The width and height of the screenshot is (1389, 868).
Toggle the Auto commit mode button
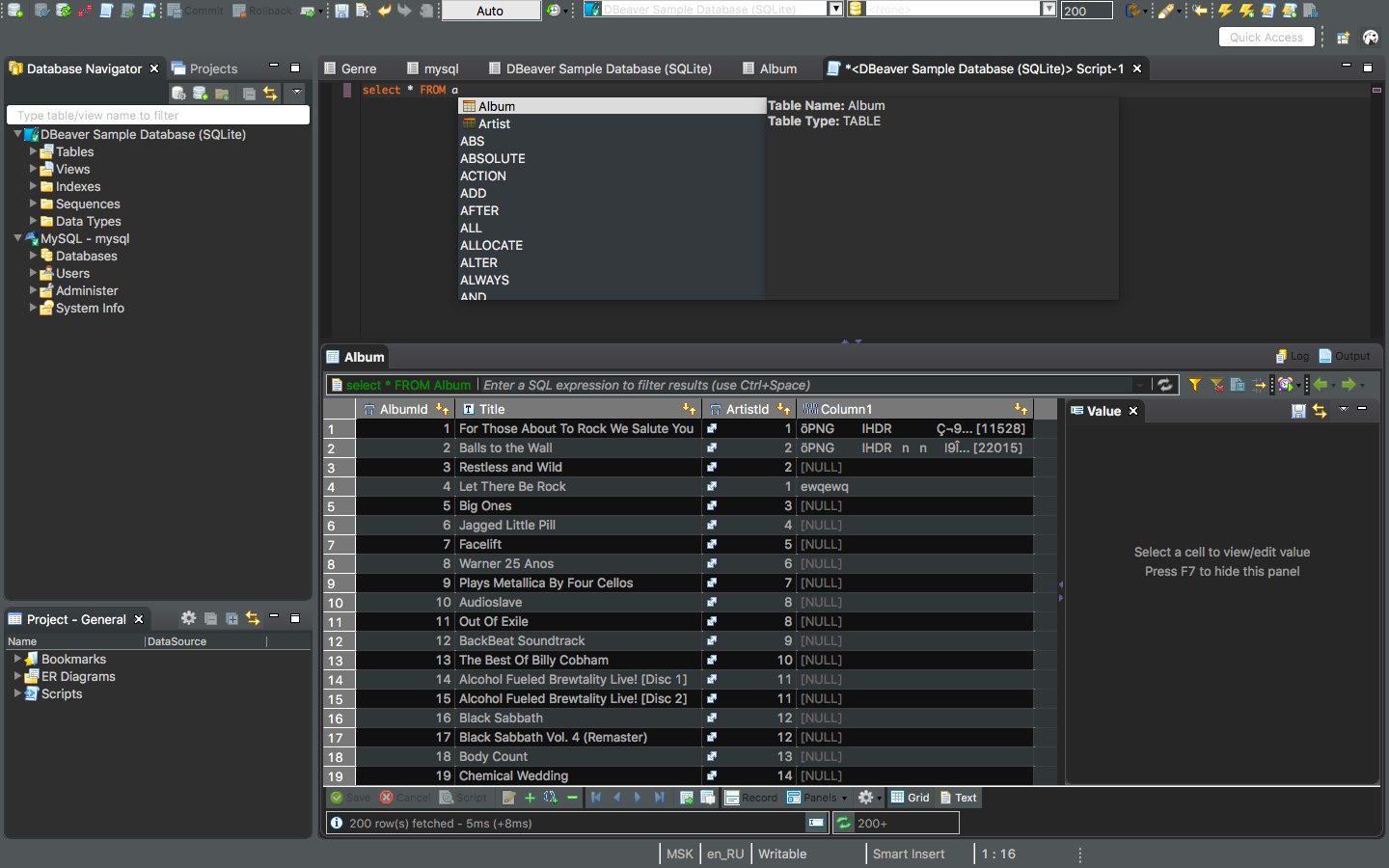pyautogui.click(x=491, y=11)
